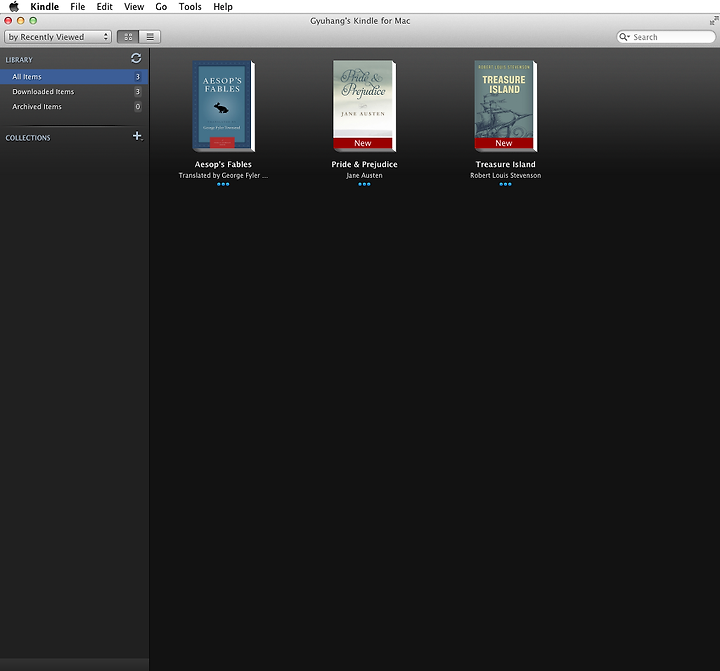
Task: Open the Edit menu
Action: click(x=104, y=6)
